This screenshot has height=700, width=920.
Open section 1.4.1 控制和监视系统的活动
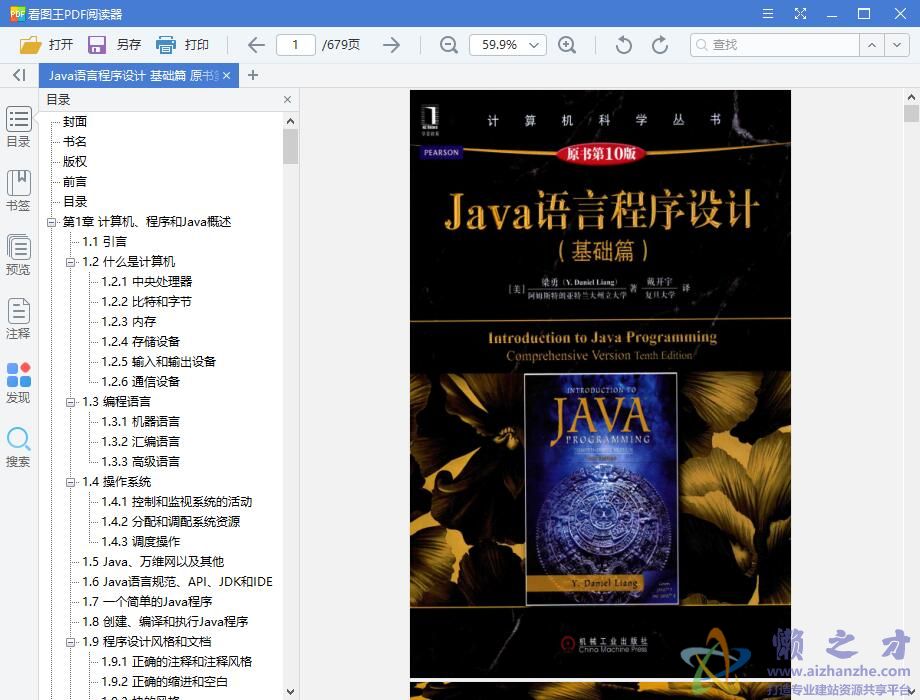[x=177, y=502]
